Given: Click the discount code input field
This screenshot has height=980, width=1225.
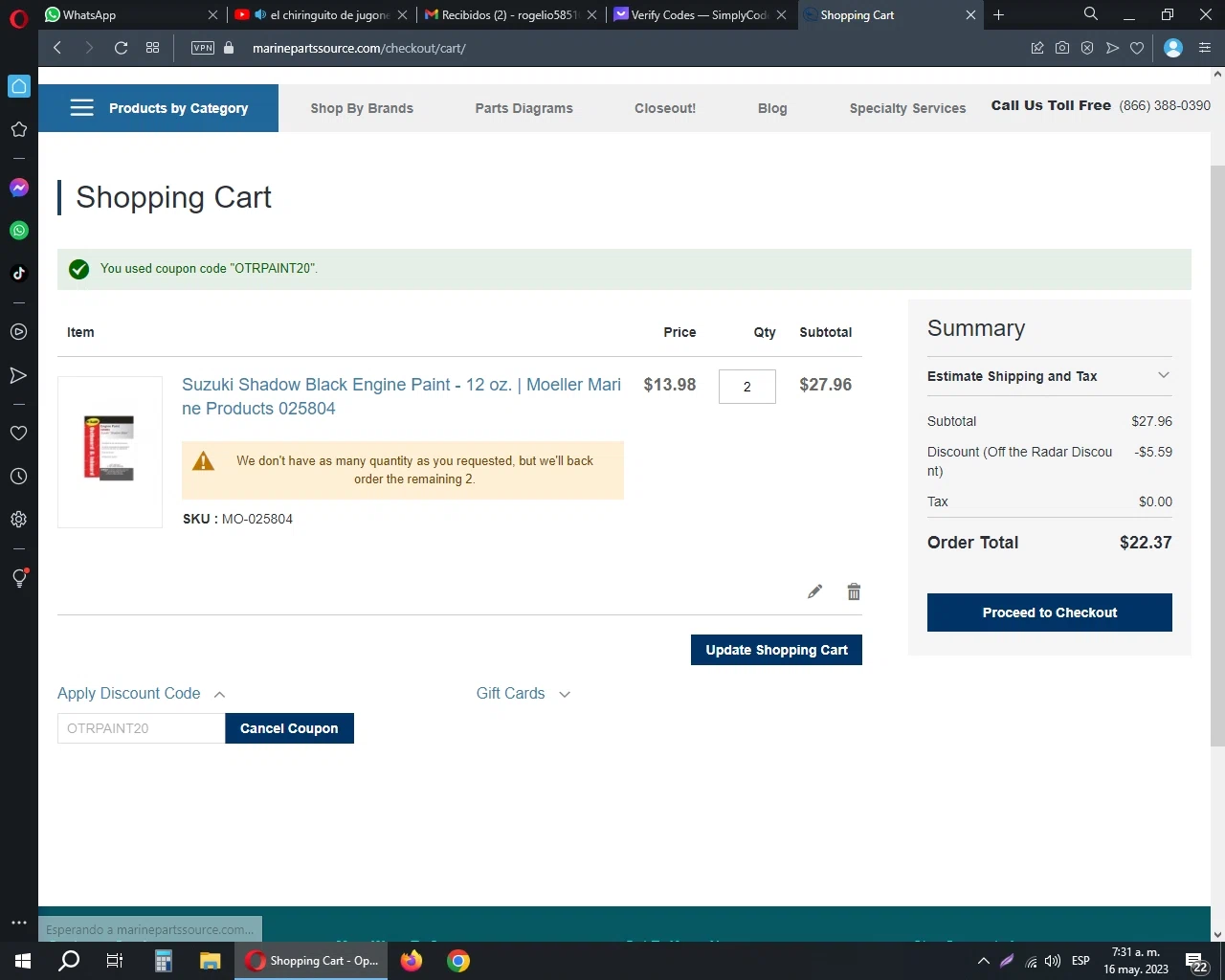Looking at the screenshot, I should point(142,728).
